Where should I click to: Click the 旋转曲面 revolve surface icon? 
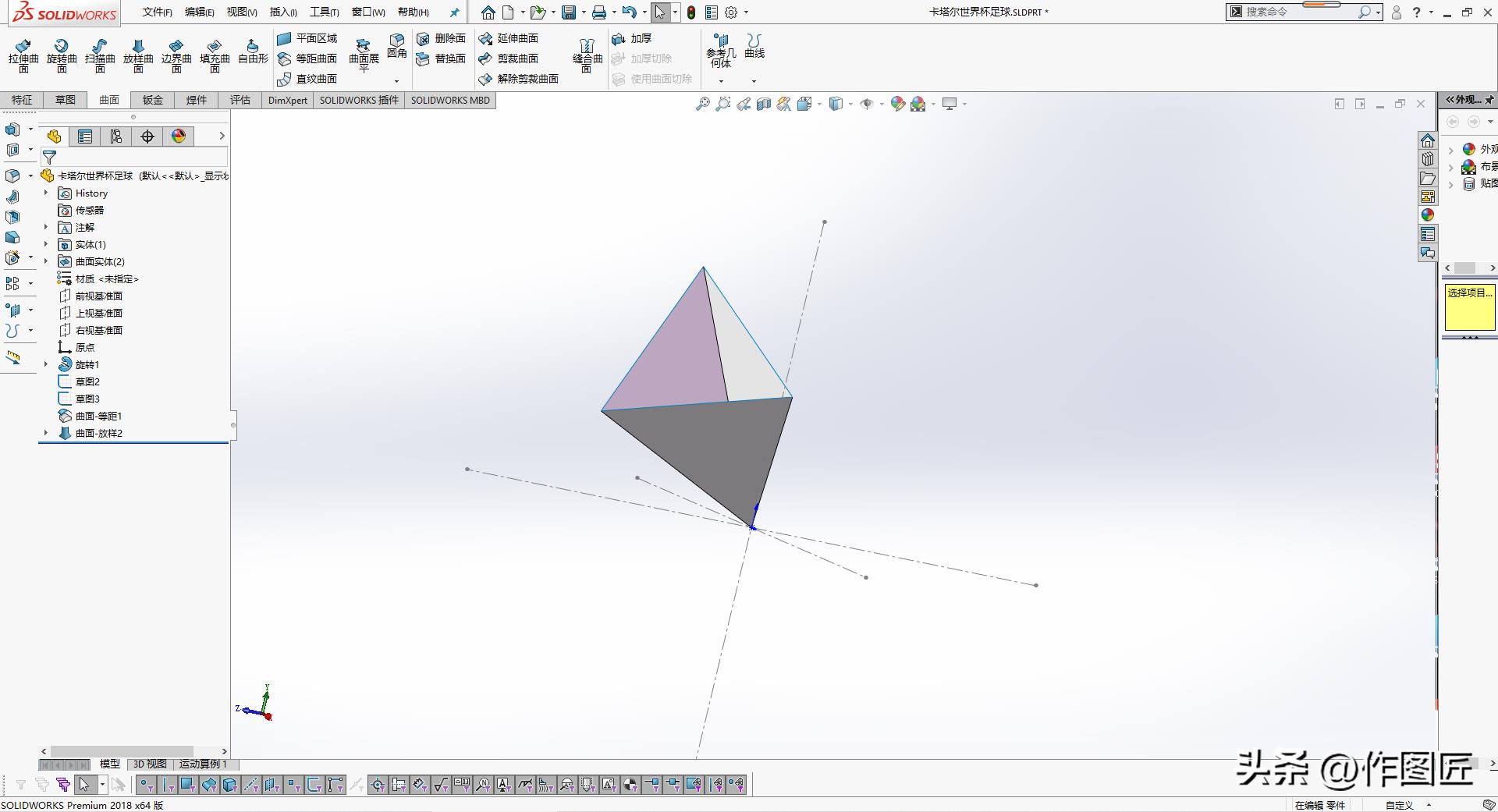point(62,55)
